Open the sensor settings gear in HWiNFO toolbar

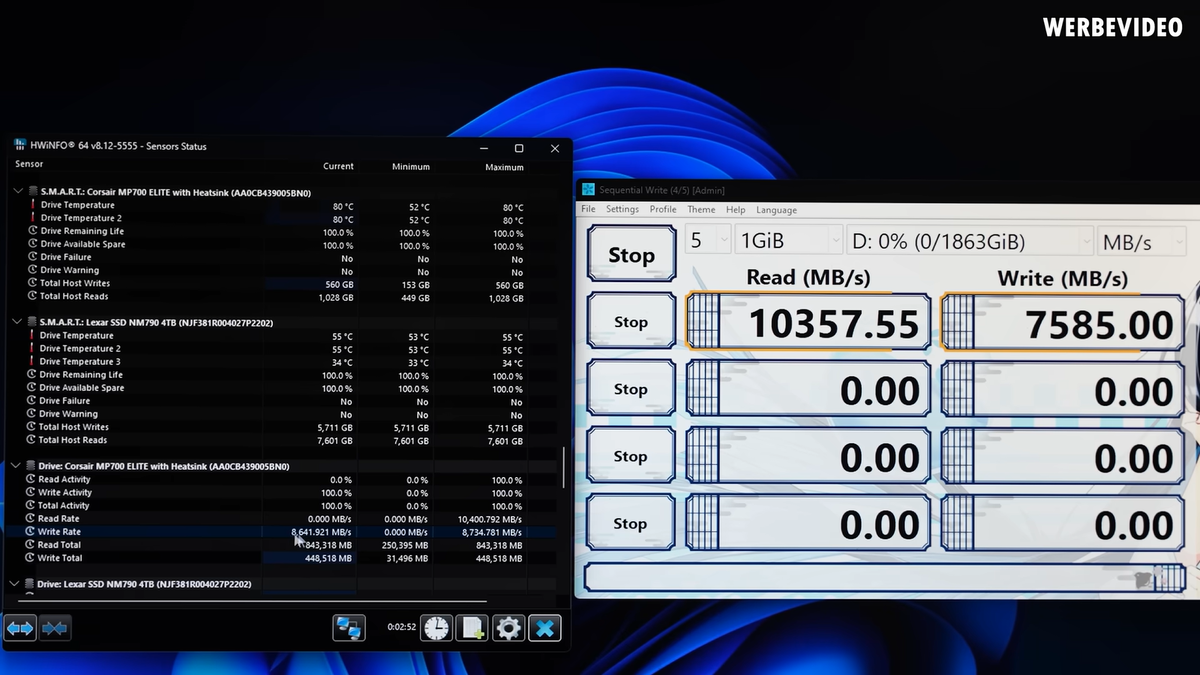coord(508,627)
